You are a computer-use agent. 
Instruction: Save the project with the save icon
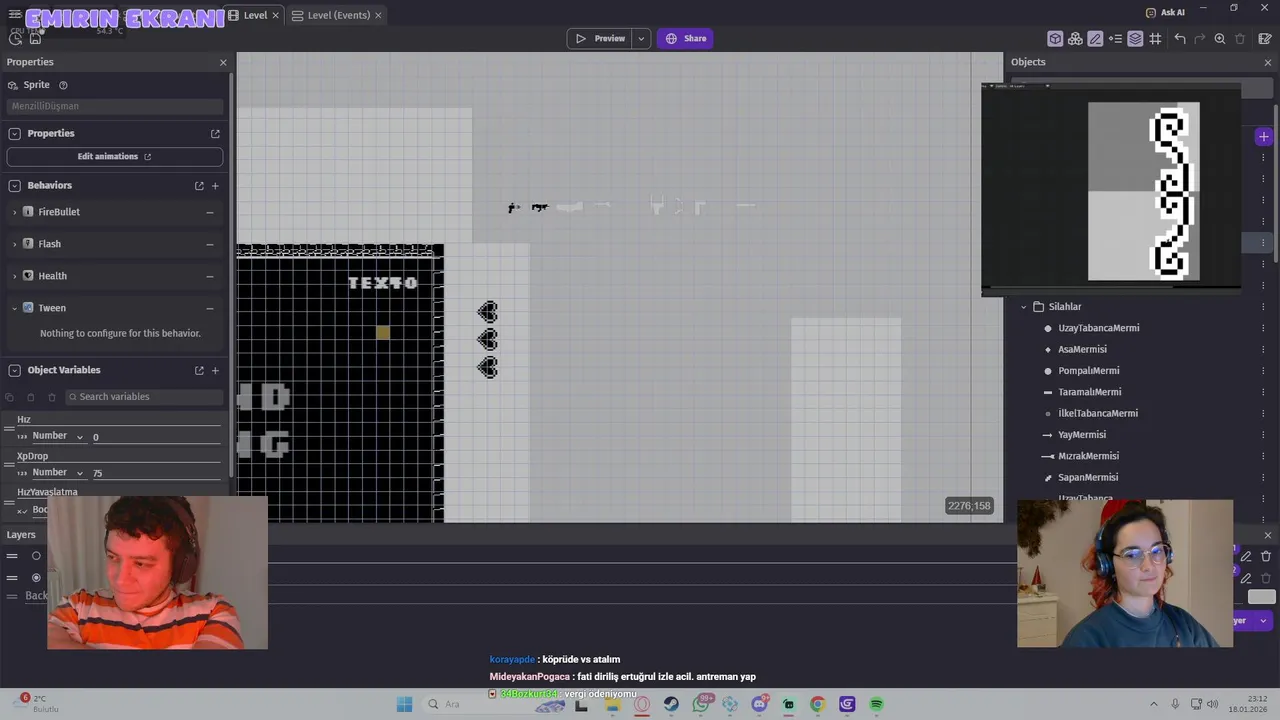[35, 38]
